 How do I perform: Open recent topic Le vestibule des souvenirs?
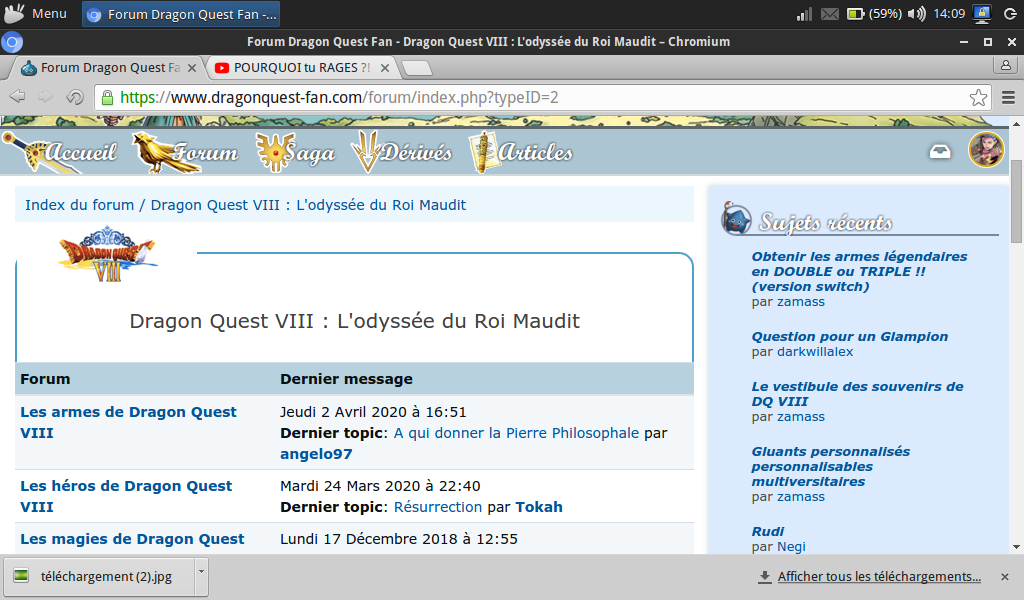tap(857, 394)
